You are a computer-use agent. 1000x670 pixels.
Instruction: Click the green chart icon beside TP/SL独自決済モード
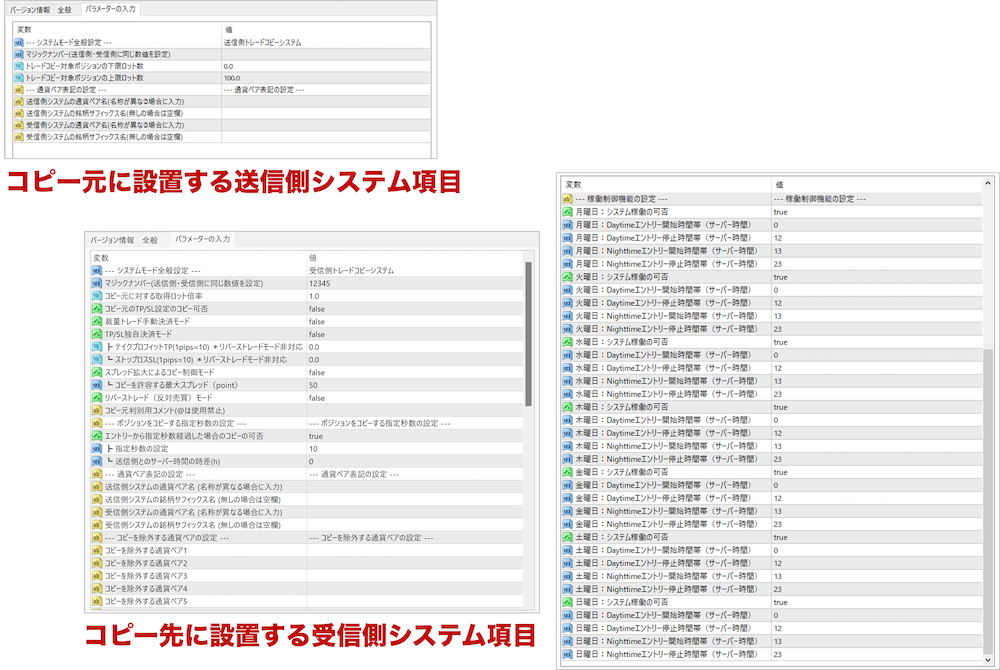pyautogui.click(x=96, y=334)
